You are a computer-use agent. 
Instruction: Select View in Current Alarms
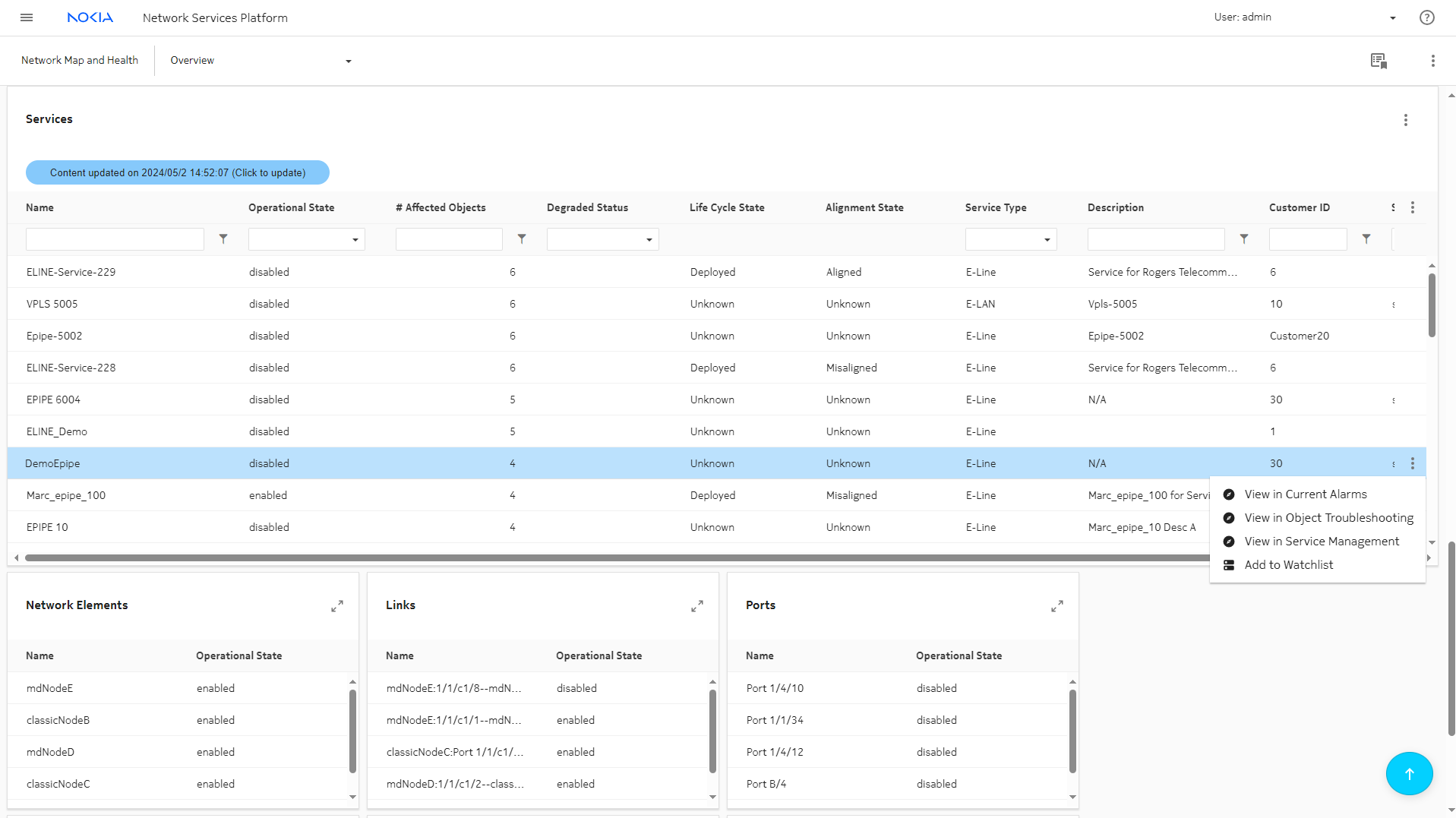tap(1305, 494)
